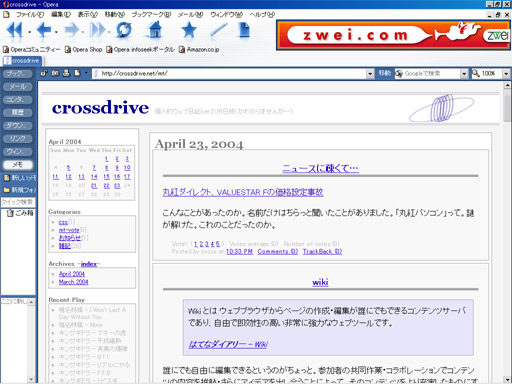Image resolution: width=512 pixels, height=384 pixels.
Task: Select the crossdrive page tab
Action: [22, 61]
